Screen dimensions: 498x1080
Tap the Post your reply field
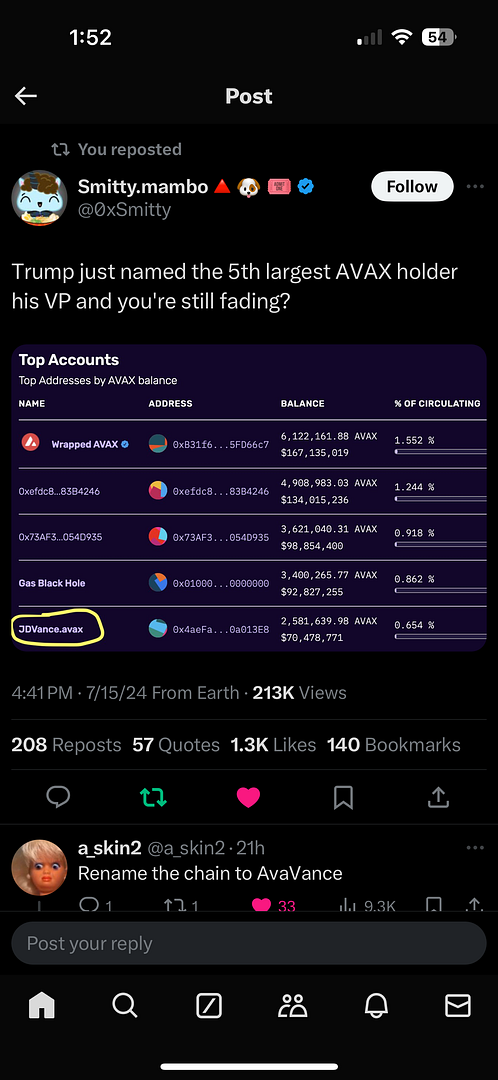click(x=249, y=943)
